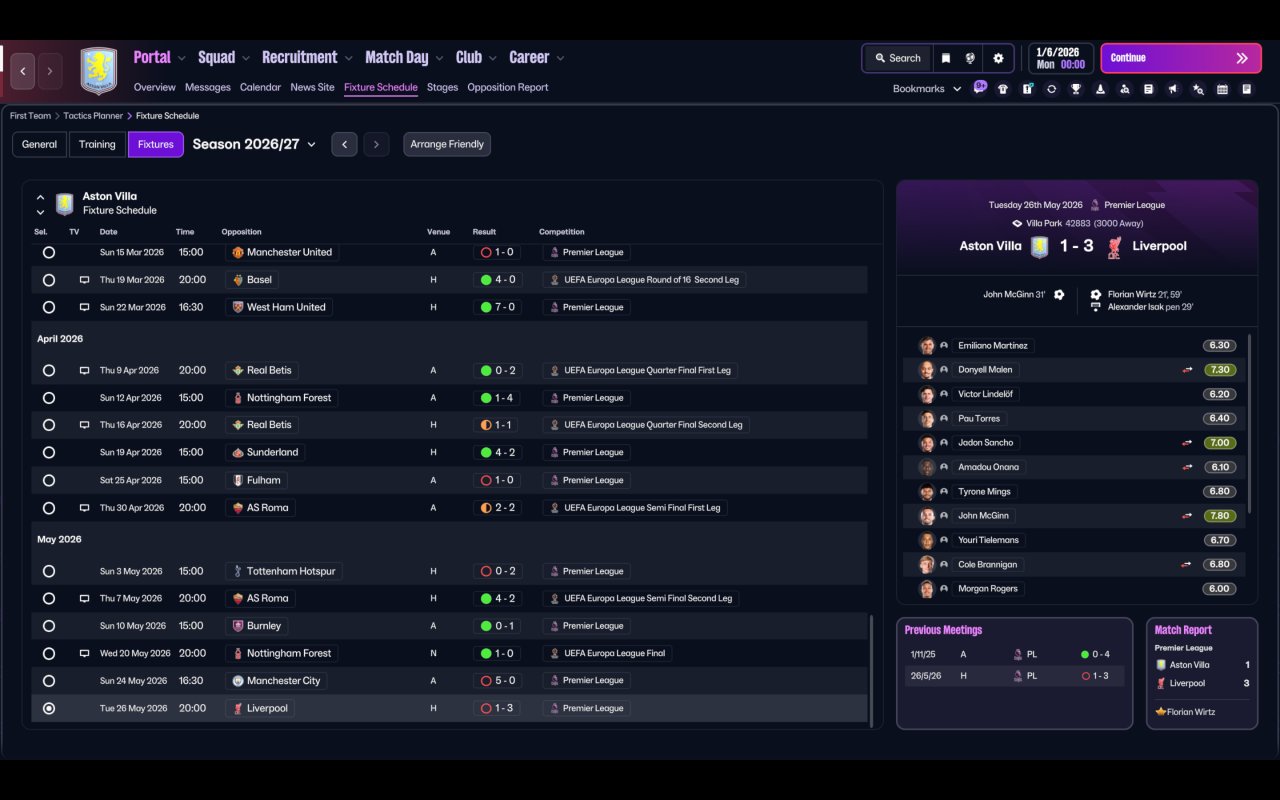Viewport: 1280px width, 800px height.
Task: Click the Search field in top bar
Action: (897, 58)
